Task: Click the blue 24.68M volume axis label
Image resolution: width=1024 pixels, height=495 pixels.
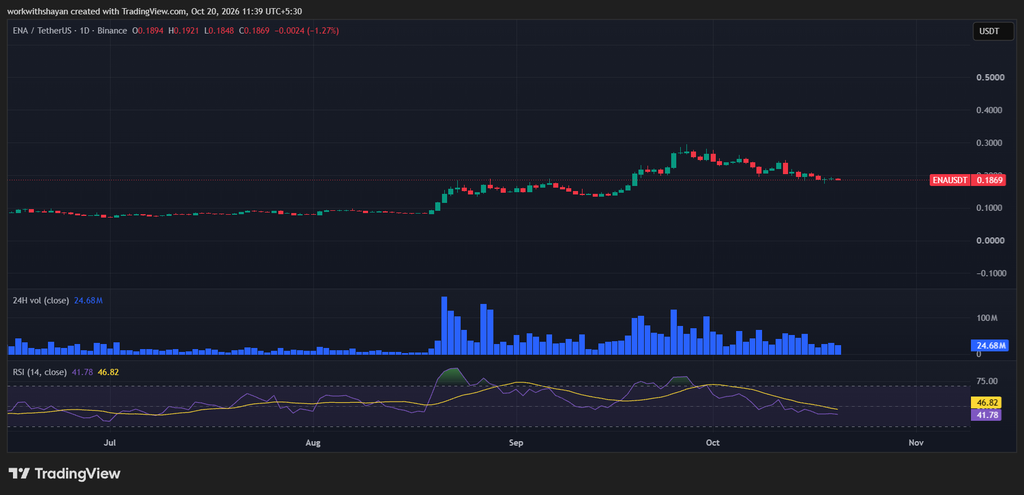Action: 991,345
